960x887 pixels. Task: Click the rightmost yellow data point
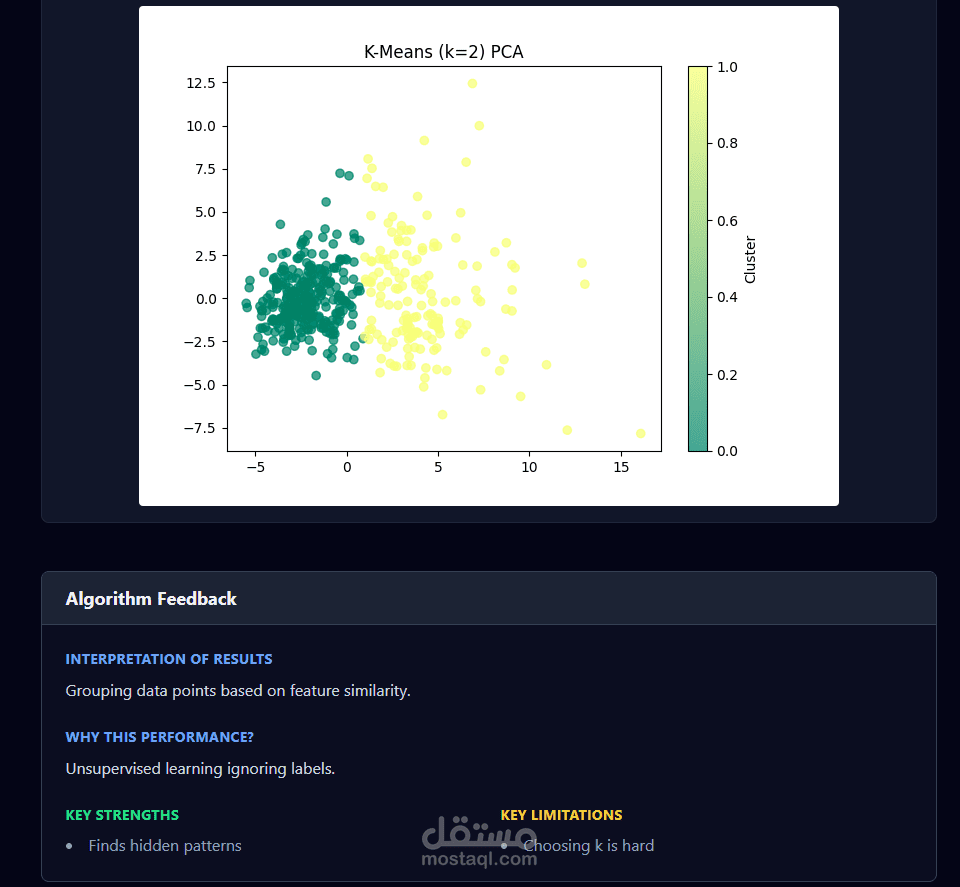click(x=640, y=433)
